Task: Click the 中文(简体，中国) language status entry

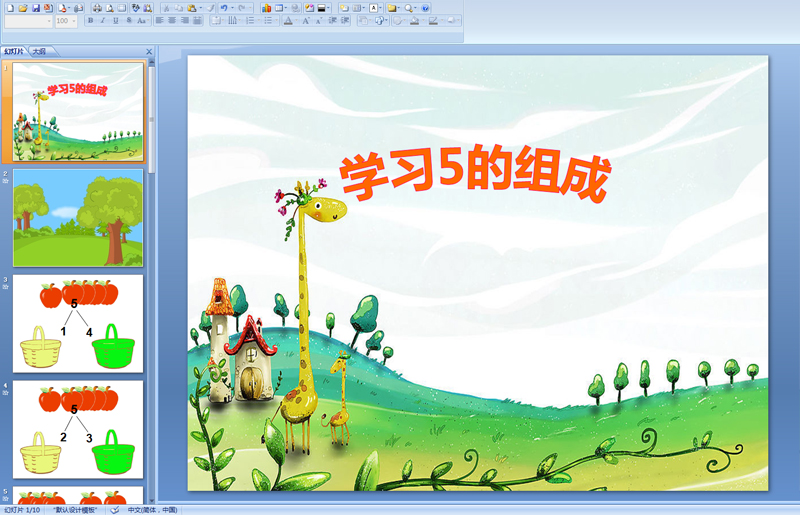Action: 153,510
